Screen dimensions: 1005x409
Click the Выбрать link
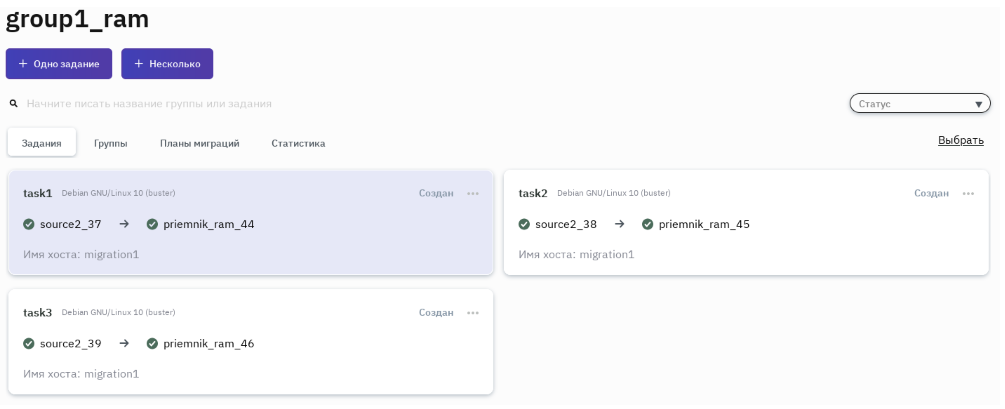[x=960, y=141]
